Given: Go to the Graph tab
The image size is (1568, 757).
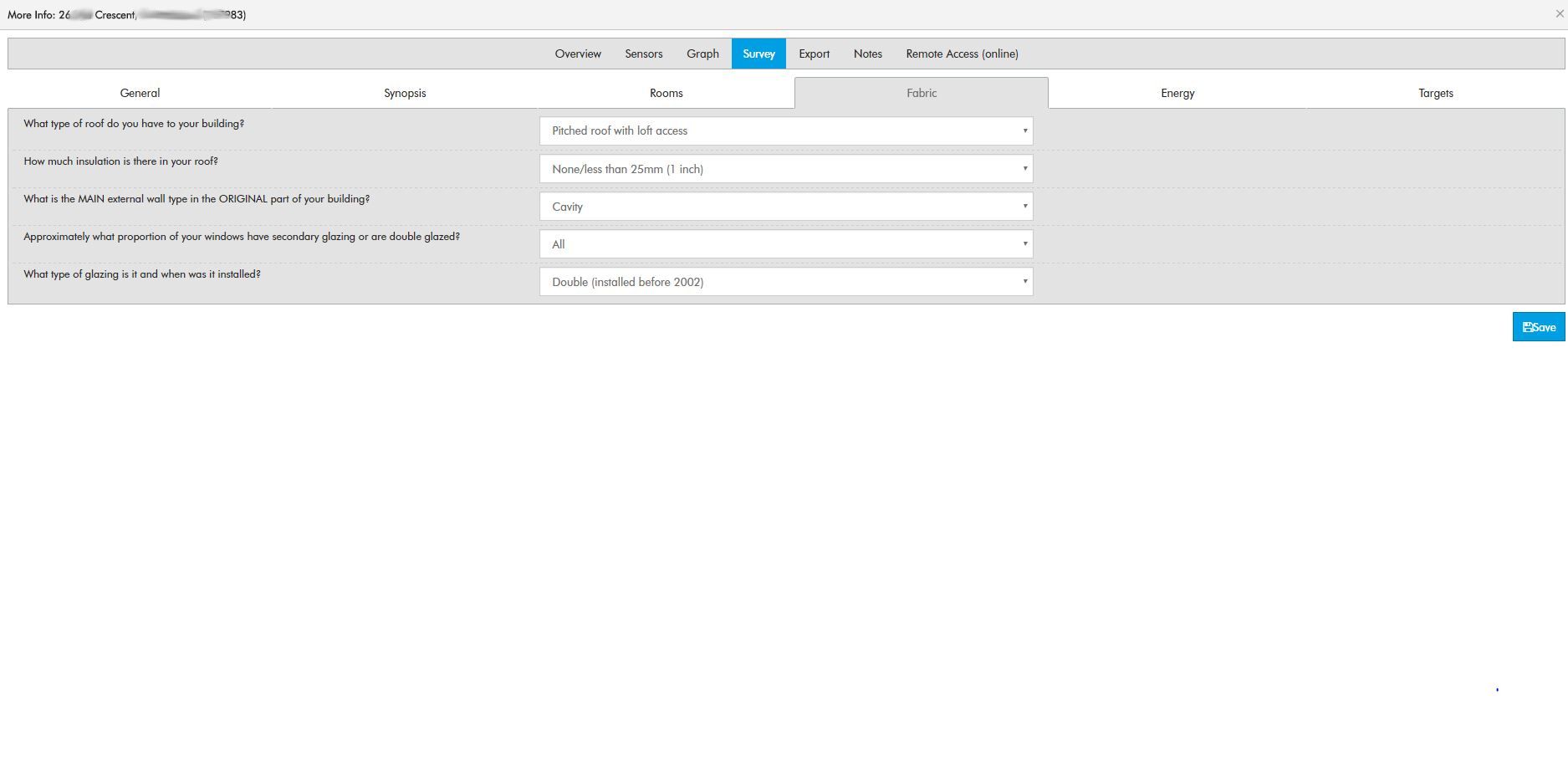Looking at the screenshot, I should coord(702,54).
